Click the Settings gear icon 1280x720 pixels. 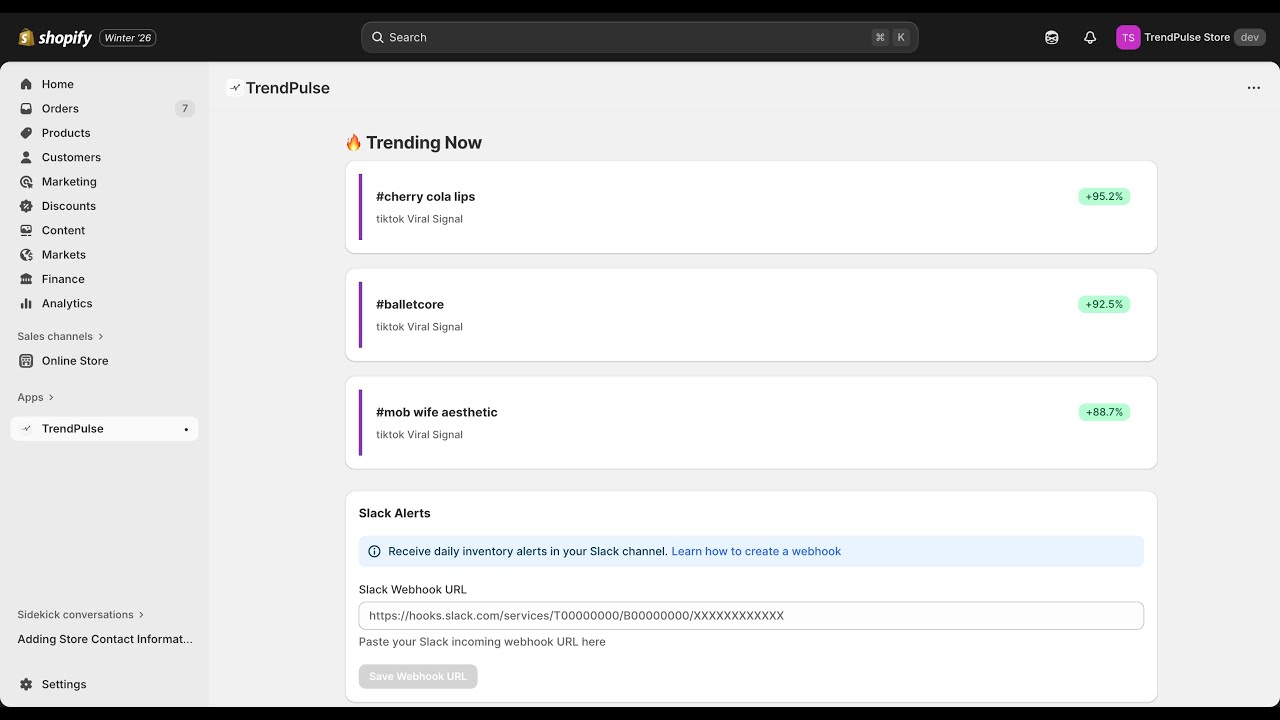point(26,684)
